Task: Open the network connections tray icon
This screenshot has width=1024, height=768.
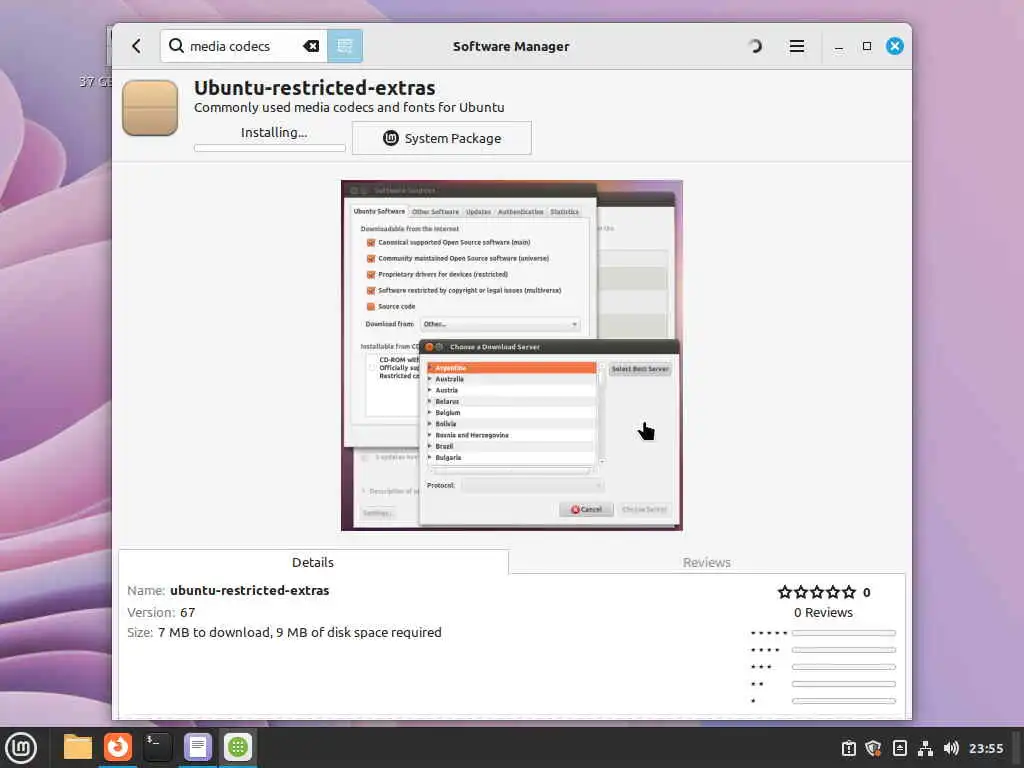Action: pos(925,748)
